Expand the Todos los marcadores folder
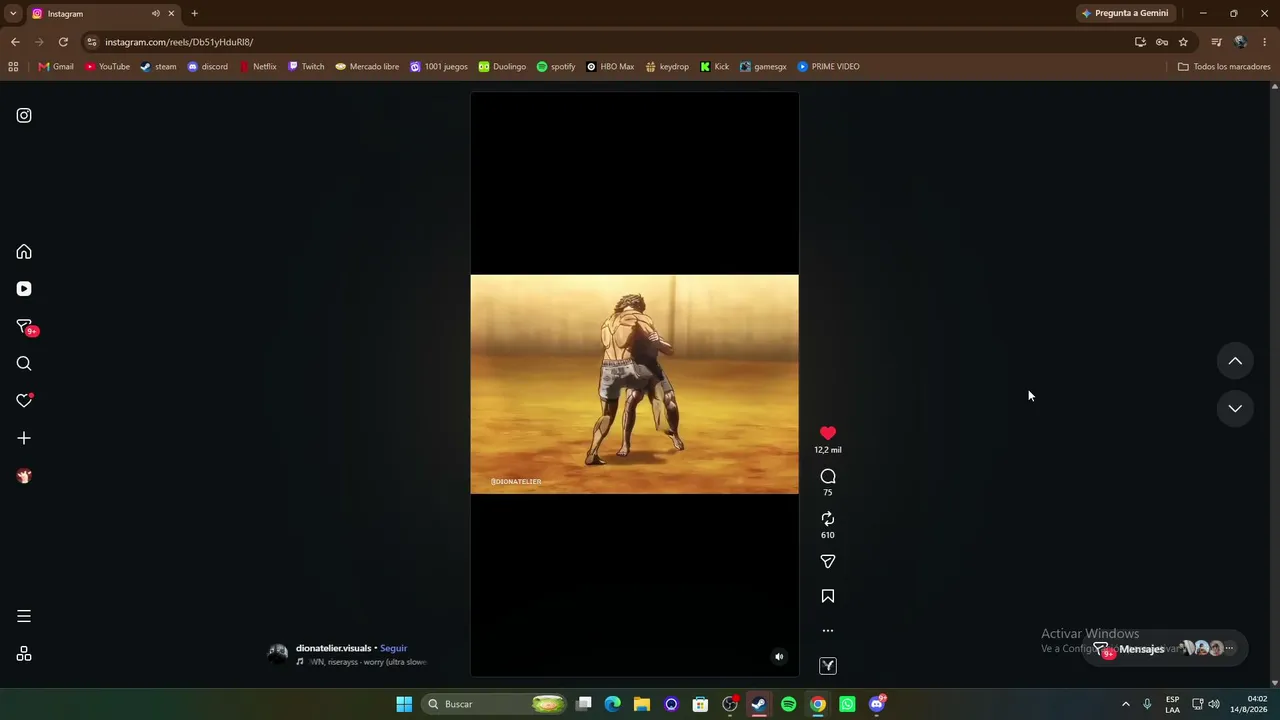 click(1224, 67)
